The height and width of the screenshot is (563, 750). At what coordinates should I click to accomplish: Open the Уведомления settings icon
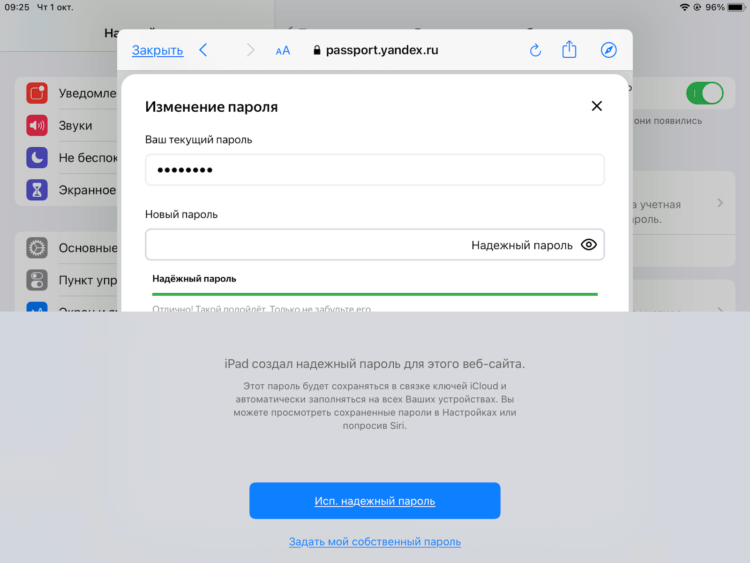coord(37,93)
